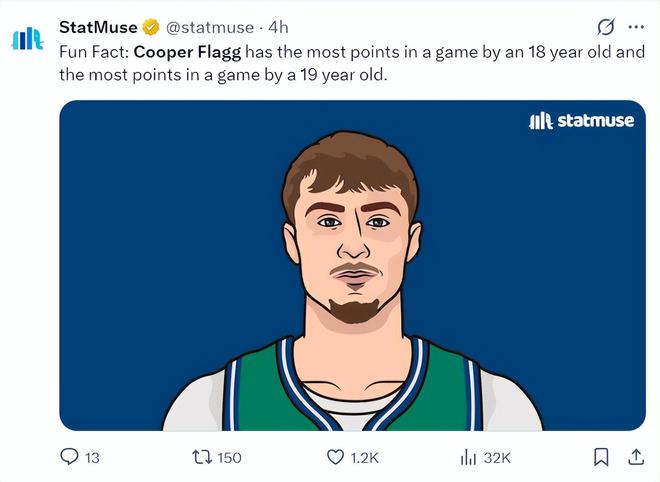This screenshot has width=660, height=482.
Task: Open the @statmuse handle link
Action: pyautogui.click(x=209, y=27)
